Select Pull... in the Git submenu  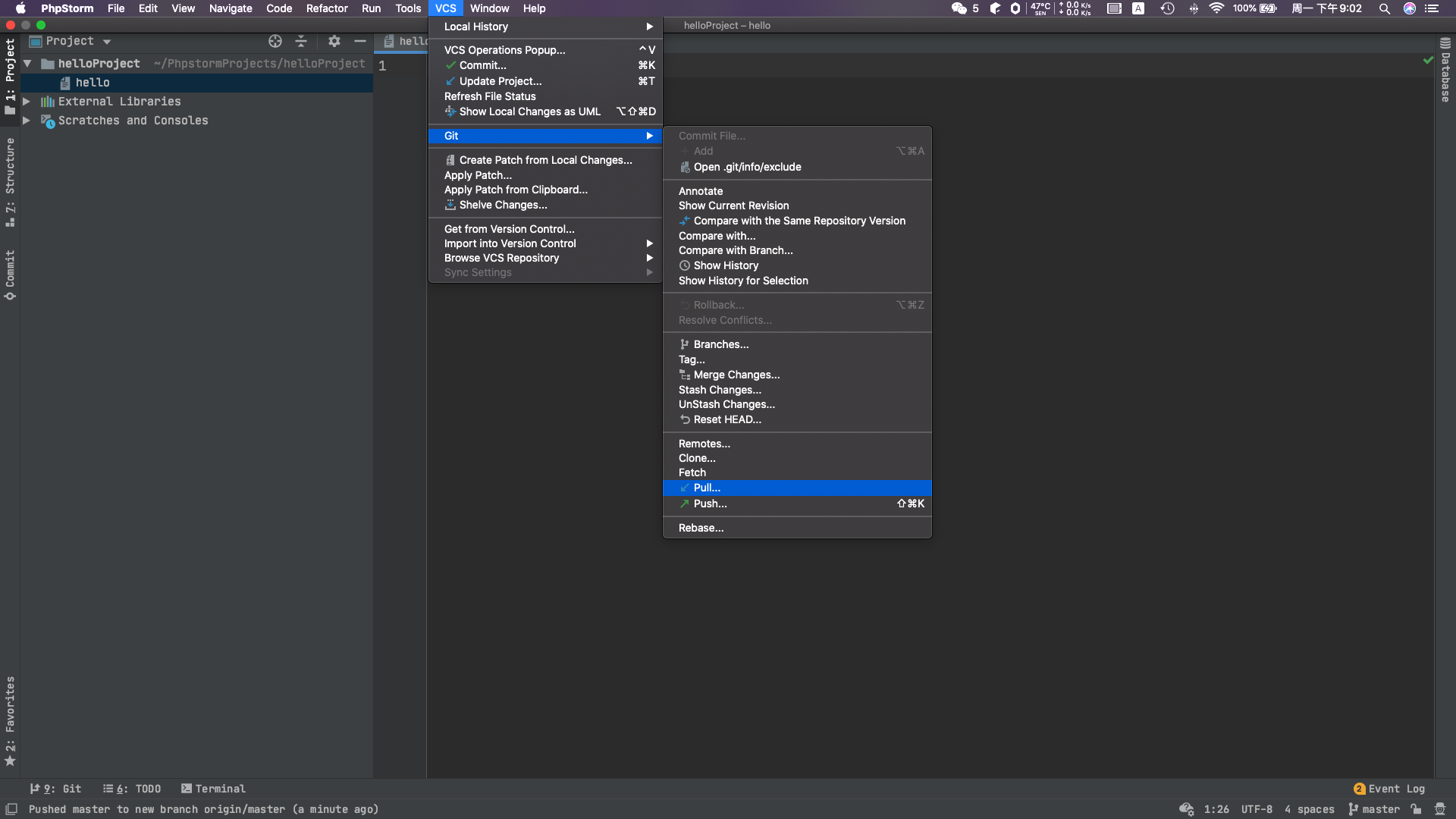click(x=707, y=488)
